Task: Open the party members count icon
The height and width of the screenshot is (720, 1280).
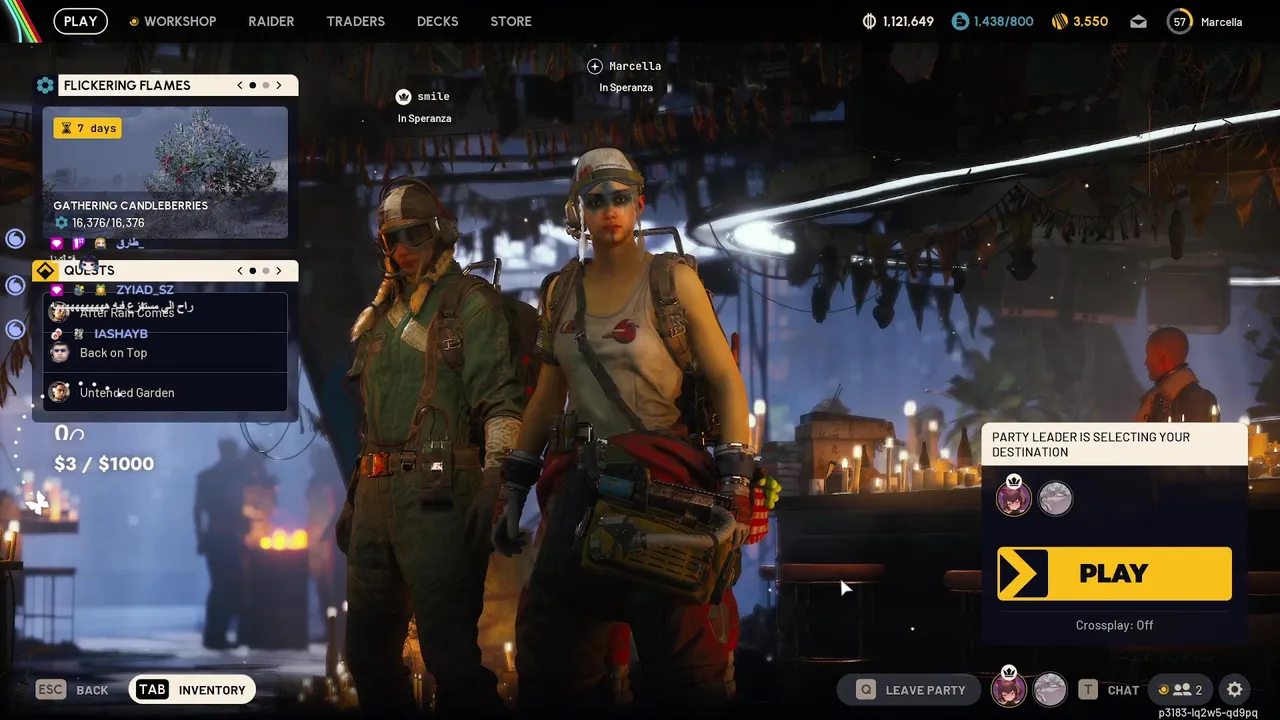Action: pos(1181,690)
